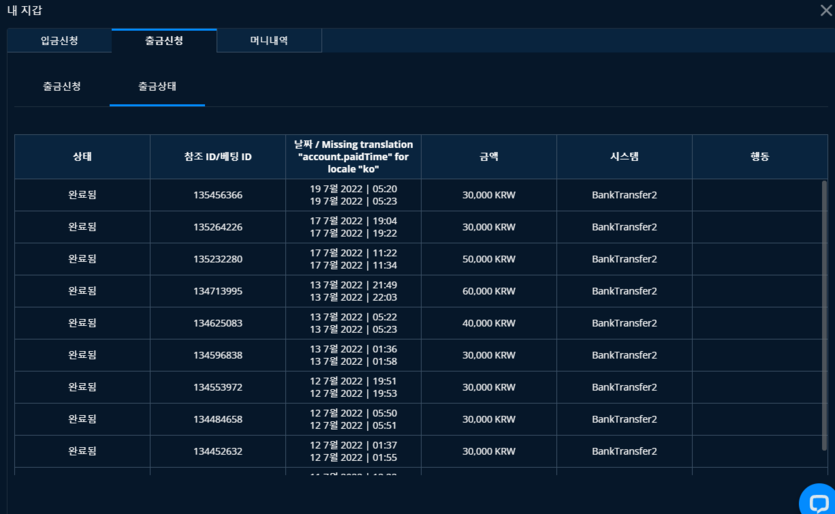Click 완료됨 status in row 134452632
The image size is (835, 514).
click(82, 451)
